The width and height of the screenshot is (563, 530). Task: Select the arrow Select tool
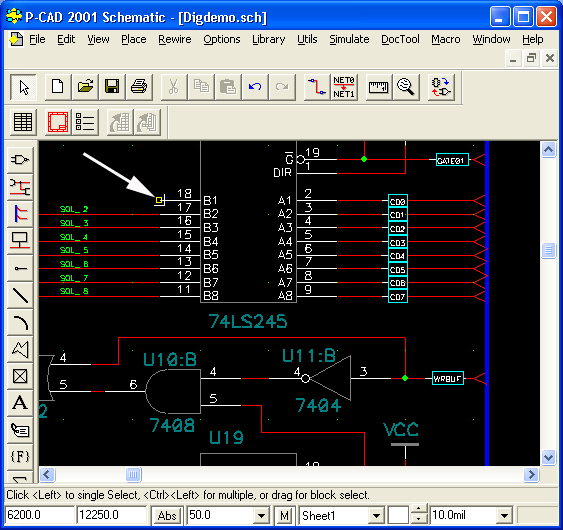23,87
